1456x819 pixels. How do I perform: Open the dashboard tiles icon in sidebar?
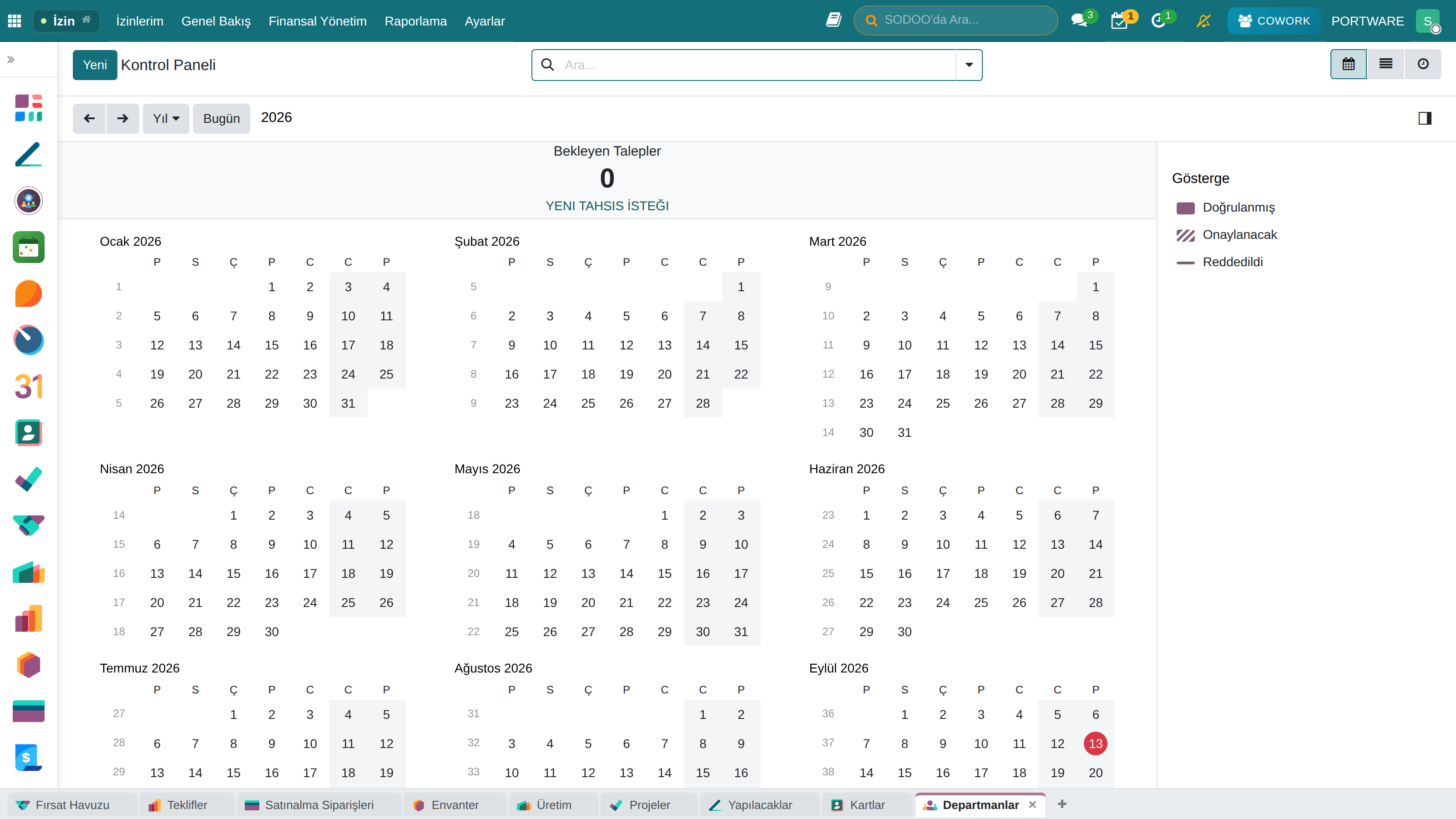click(x=28, y=108)
